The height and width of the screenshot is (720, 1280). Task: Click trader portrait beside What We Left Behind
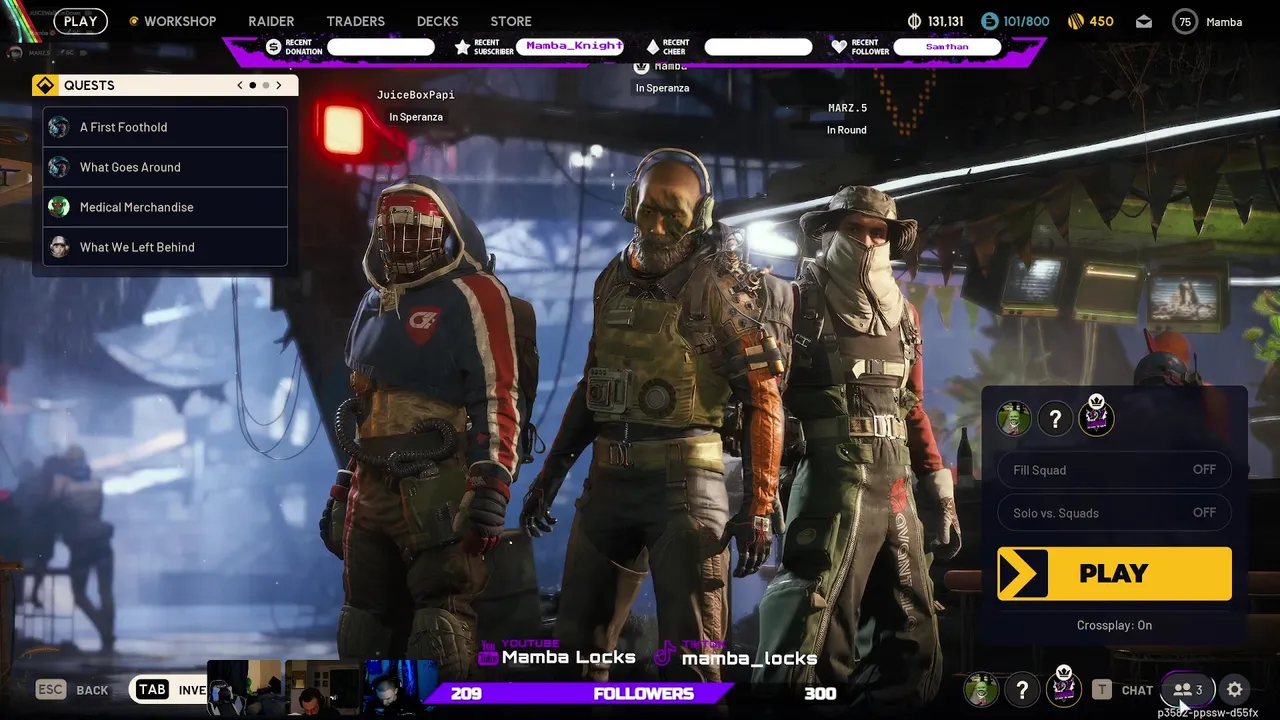(x=59, y=247)
